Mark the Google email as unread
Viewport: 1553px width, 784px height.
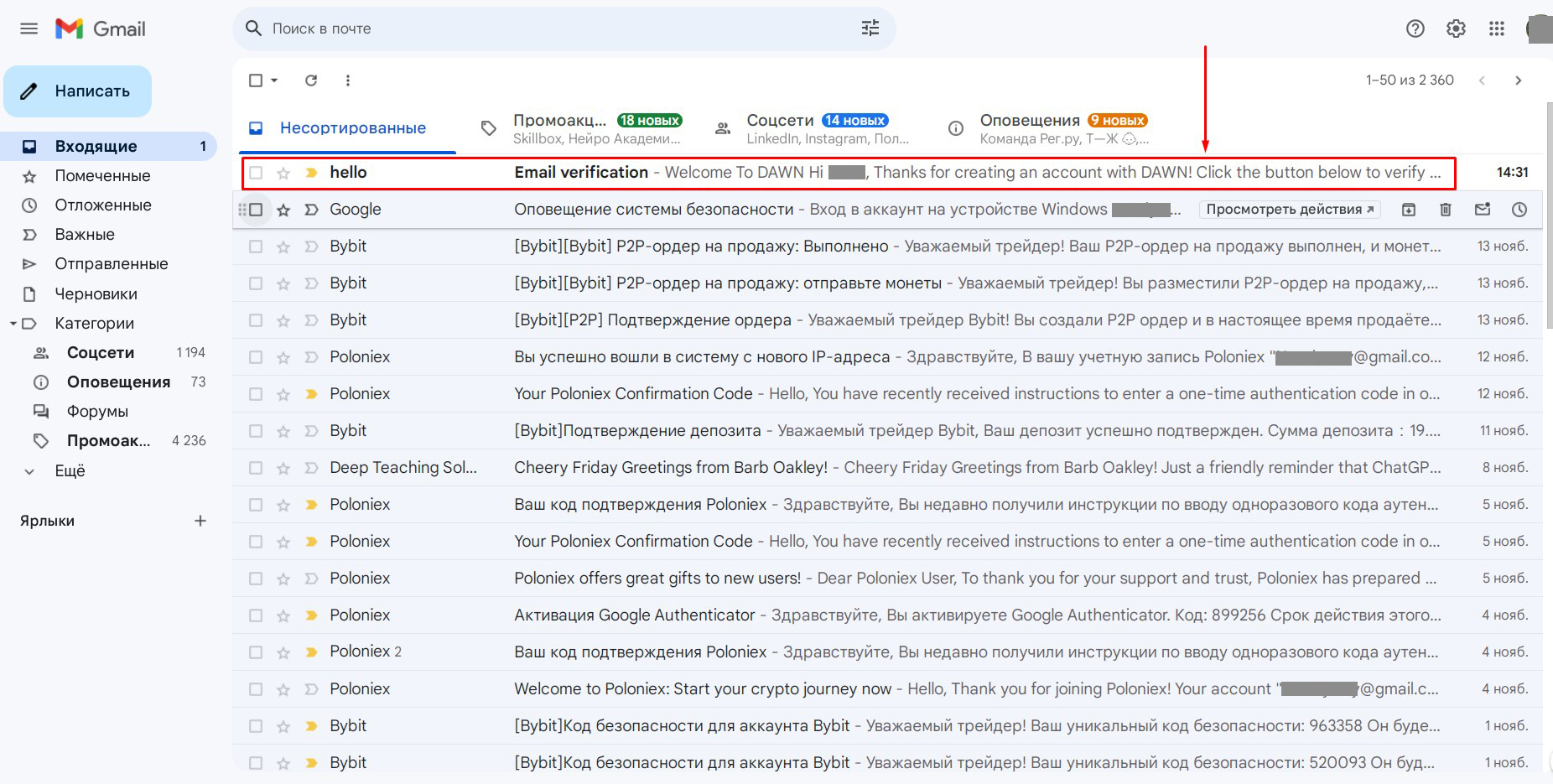pos(1483,210)
